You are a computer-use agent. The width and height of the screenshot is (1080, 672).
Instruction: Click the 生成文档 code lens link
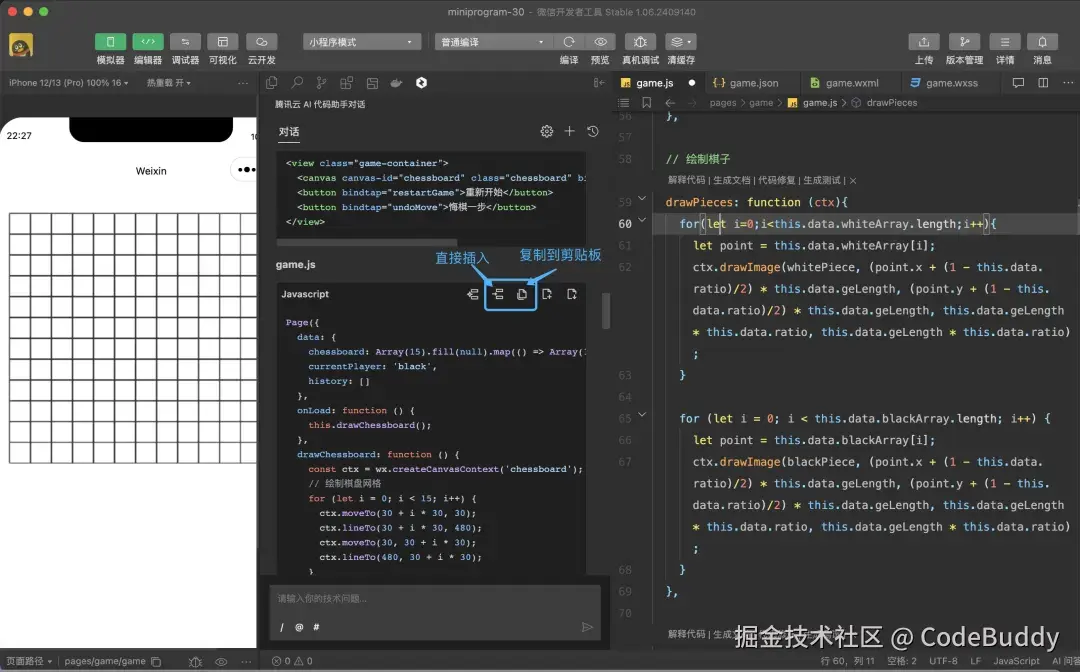click(731, 180)
